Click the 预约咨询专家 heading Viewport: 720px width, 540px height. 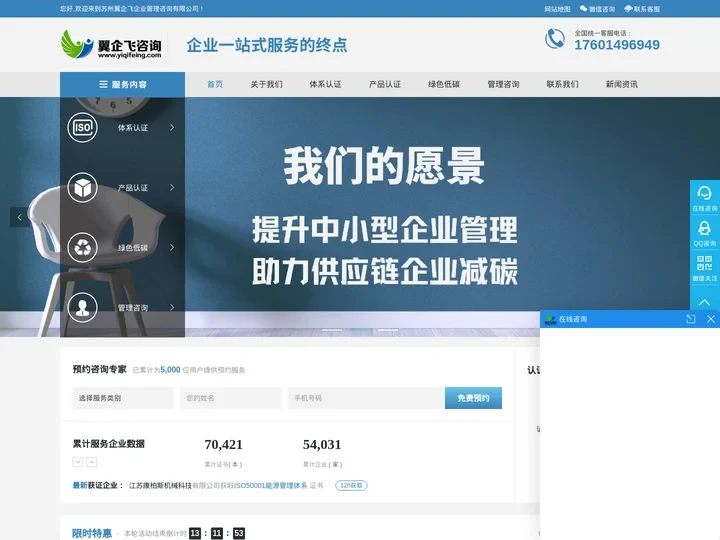(x=99, y=369)
